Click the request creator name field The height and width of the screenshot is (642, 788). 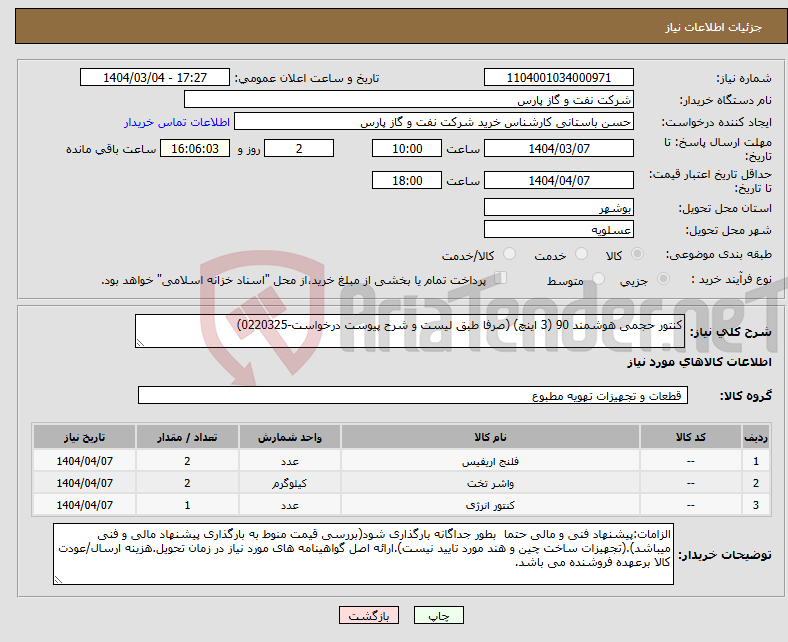434,122
